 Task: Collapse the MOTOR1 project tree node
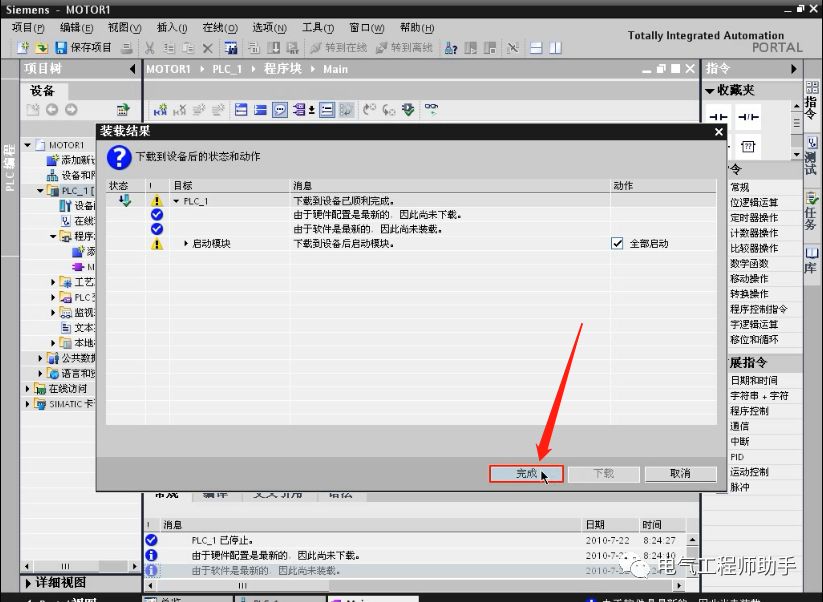click(x=29, y=145)
